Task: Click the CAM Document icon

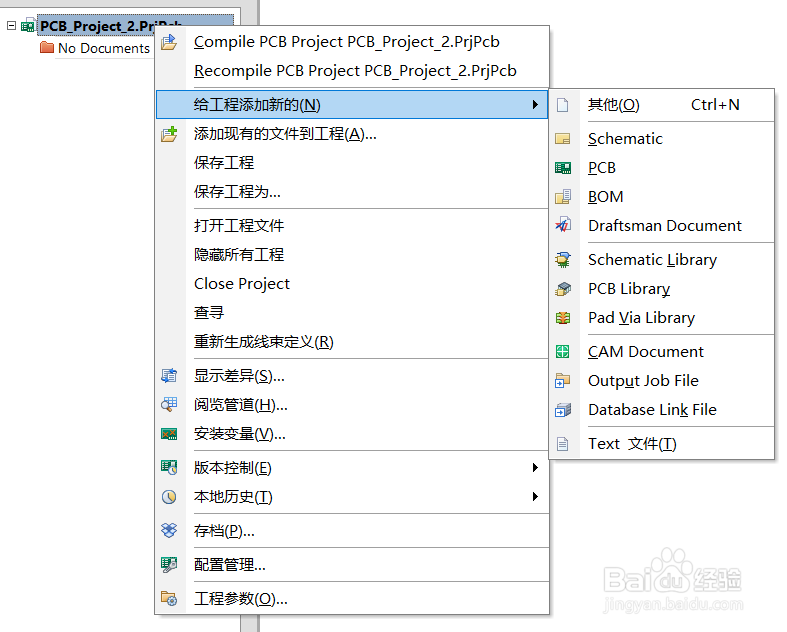Action: 563,351
